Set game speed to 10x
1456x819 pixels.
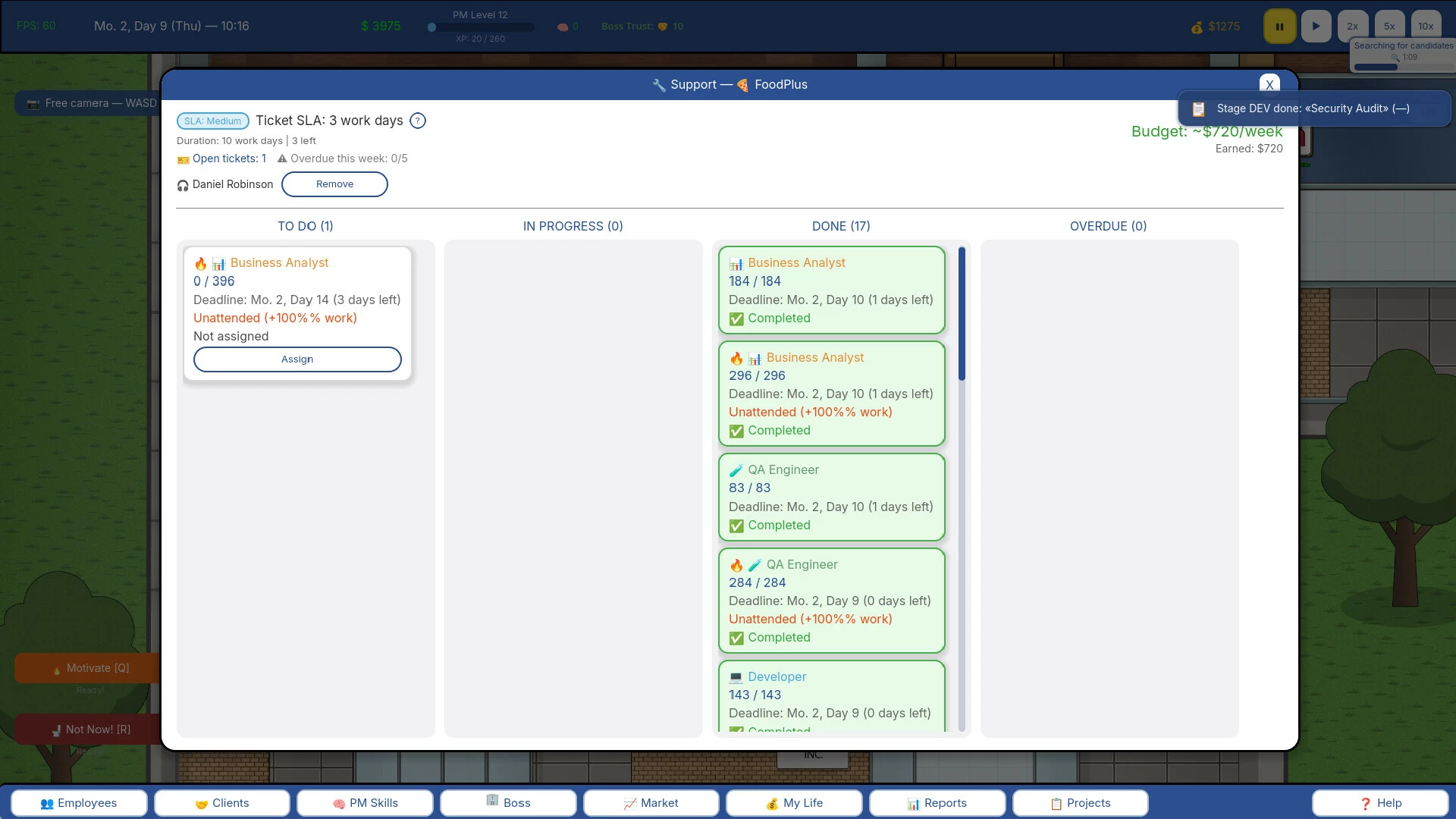(x=1426, y=27)
